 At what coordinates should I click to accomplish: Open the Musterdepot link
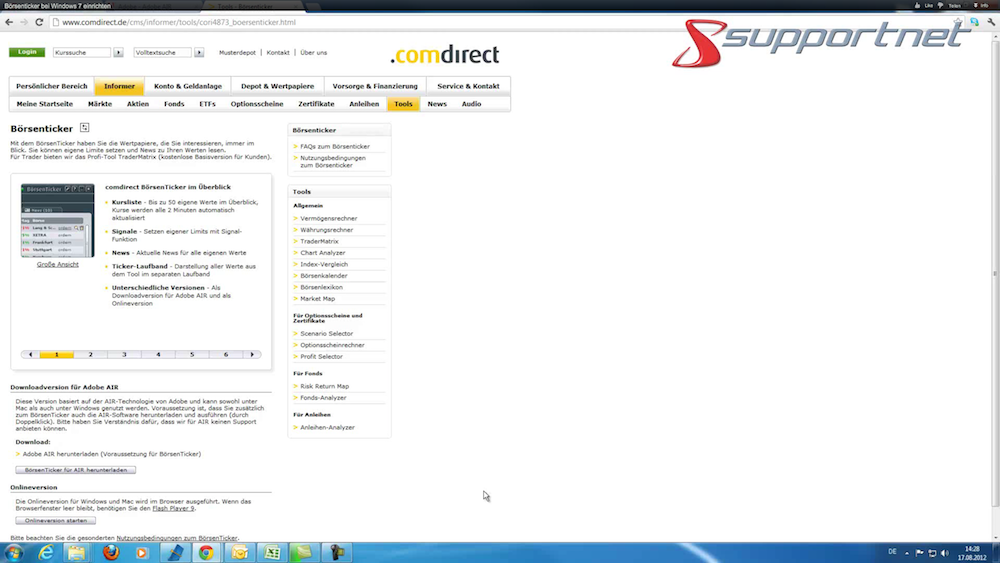[237, 53]
